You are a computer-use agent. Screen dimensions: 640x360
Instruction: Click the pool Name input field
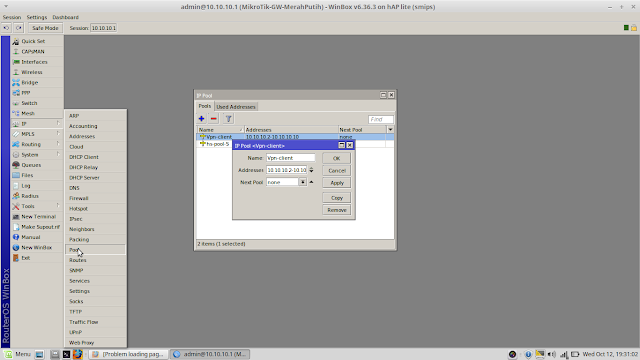coord(291,158)
